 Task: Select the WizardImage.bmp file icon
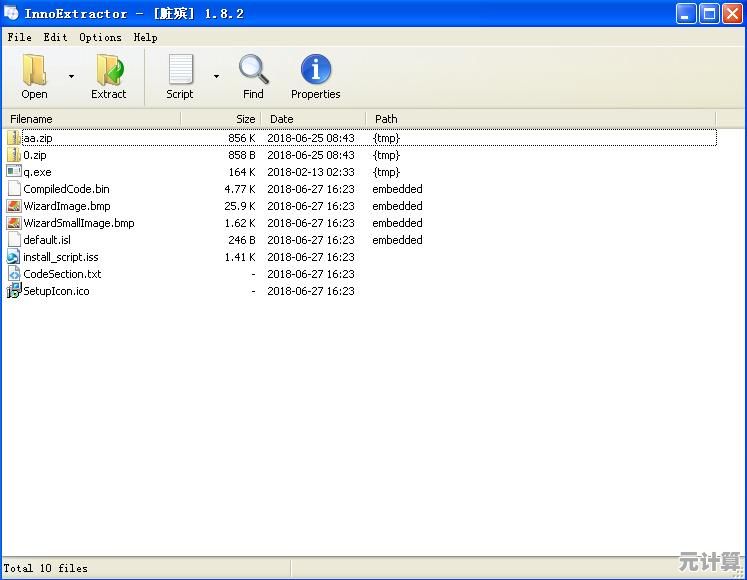(x=14, y=206)
